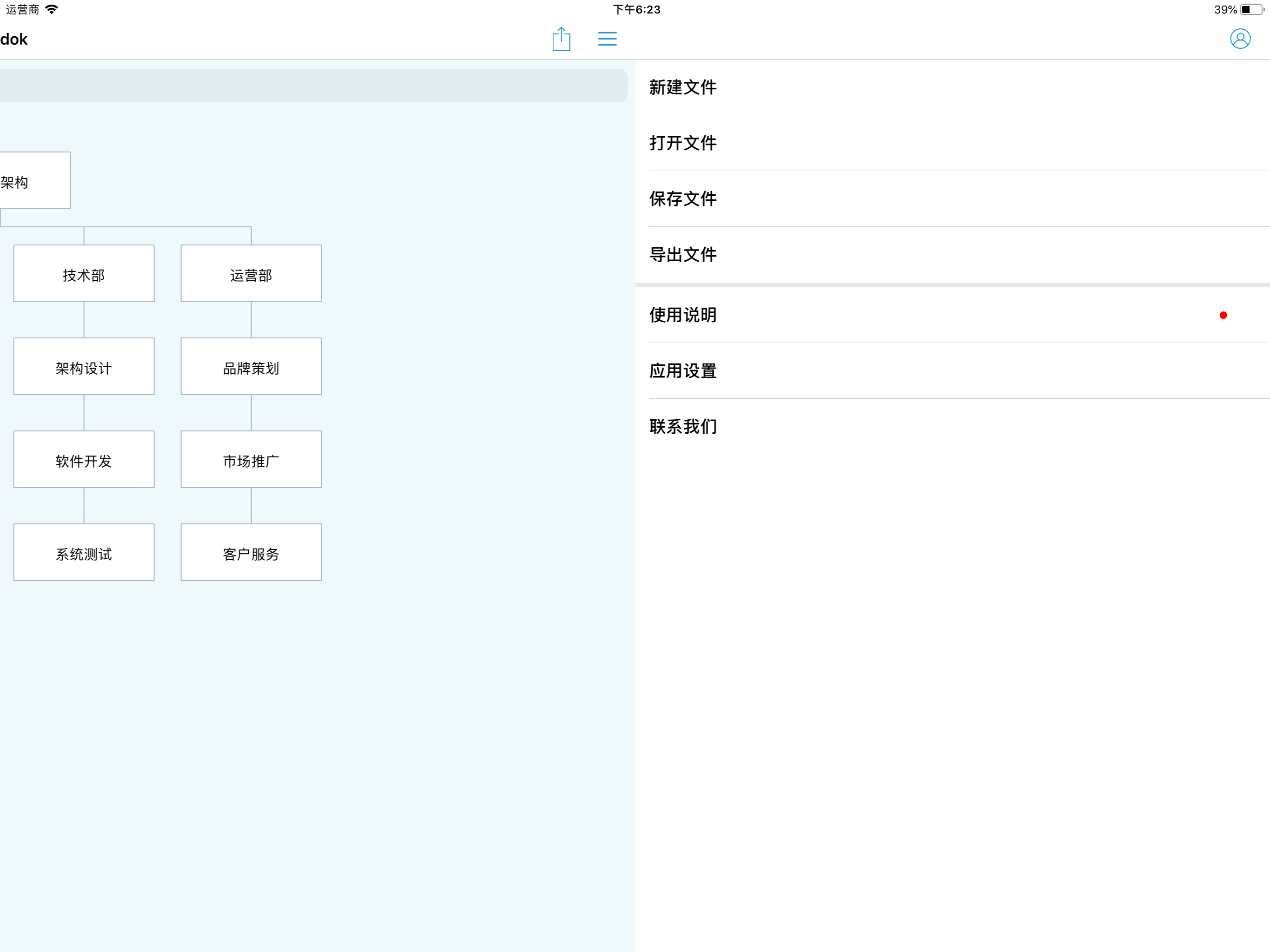Select 新建文件 menu item

tap(683, 87)
